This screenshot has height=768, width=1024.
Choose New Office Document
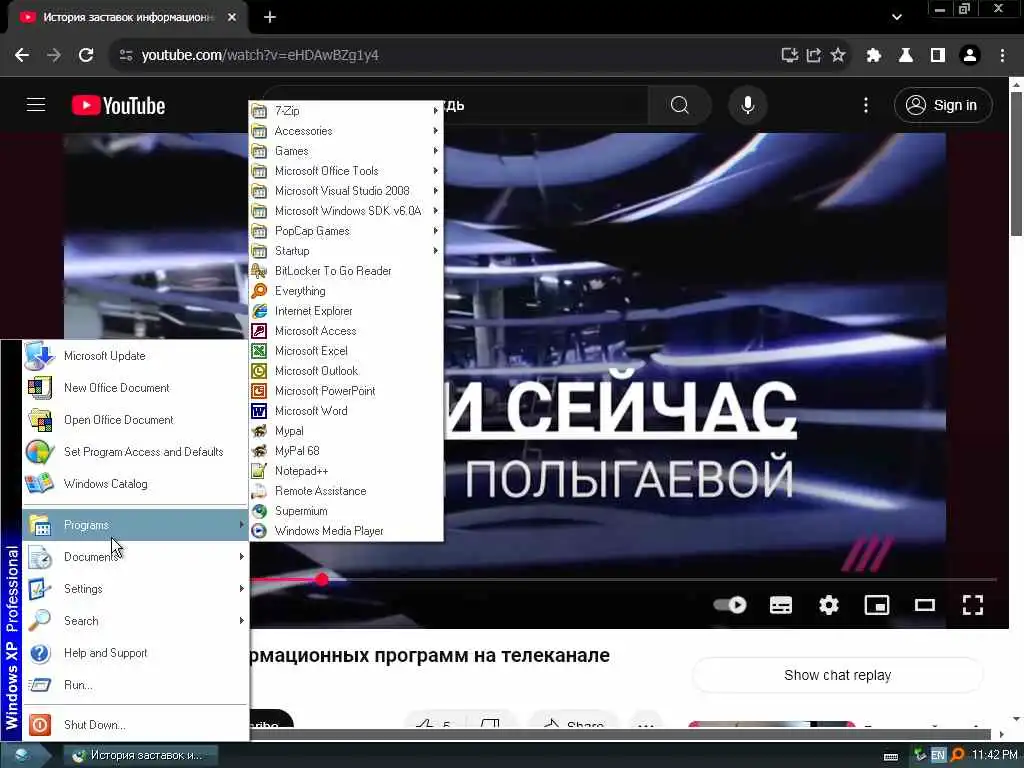[135, 388]
